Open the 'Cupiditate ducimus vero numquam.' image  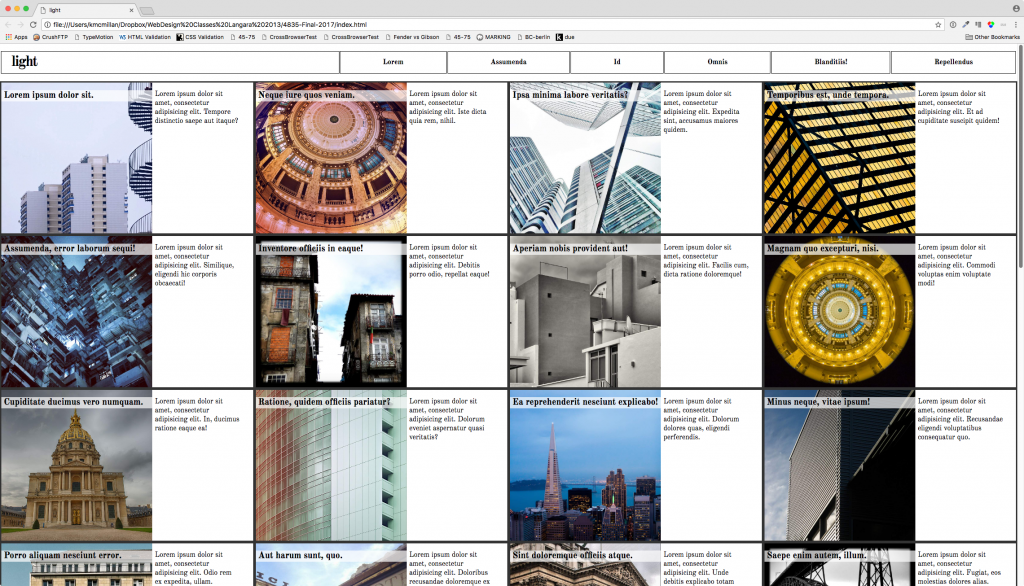(76, 466)
